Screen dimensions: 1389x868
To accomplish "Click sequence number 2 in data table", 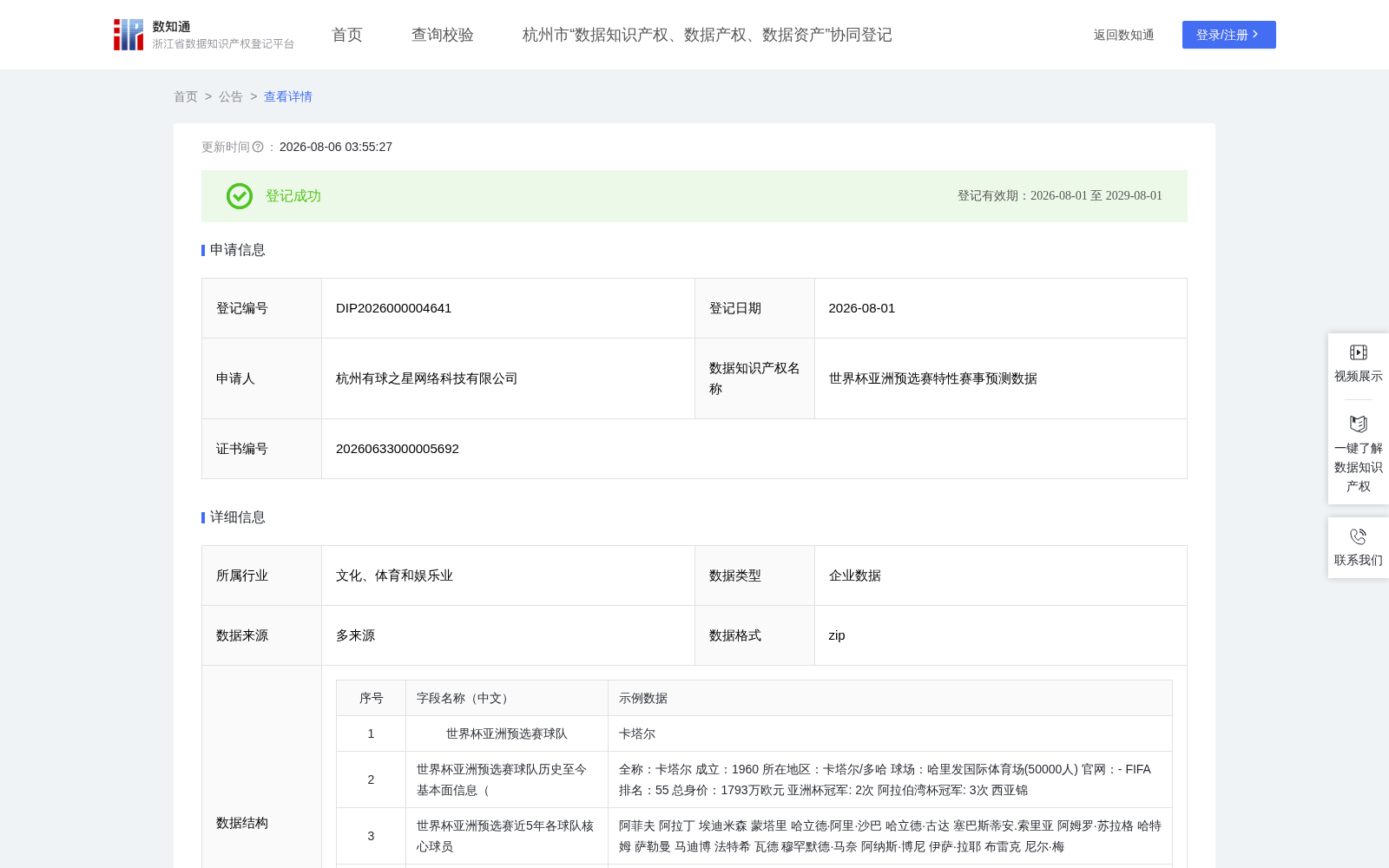I will pyautogui.click(x=371, y=779).
